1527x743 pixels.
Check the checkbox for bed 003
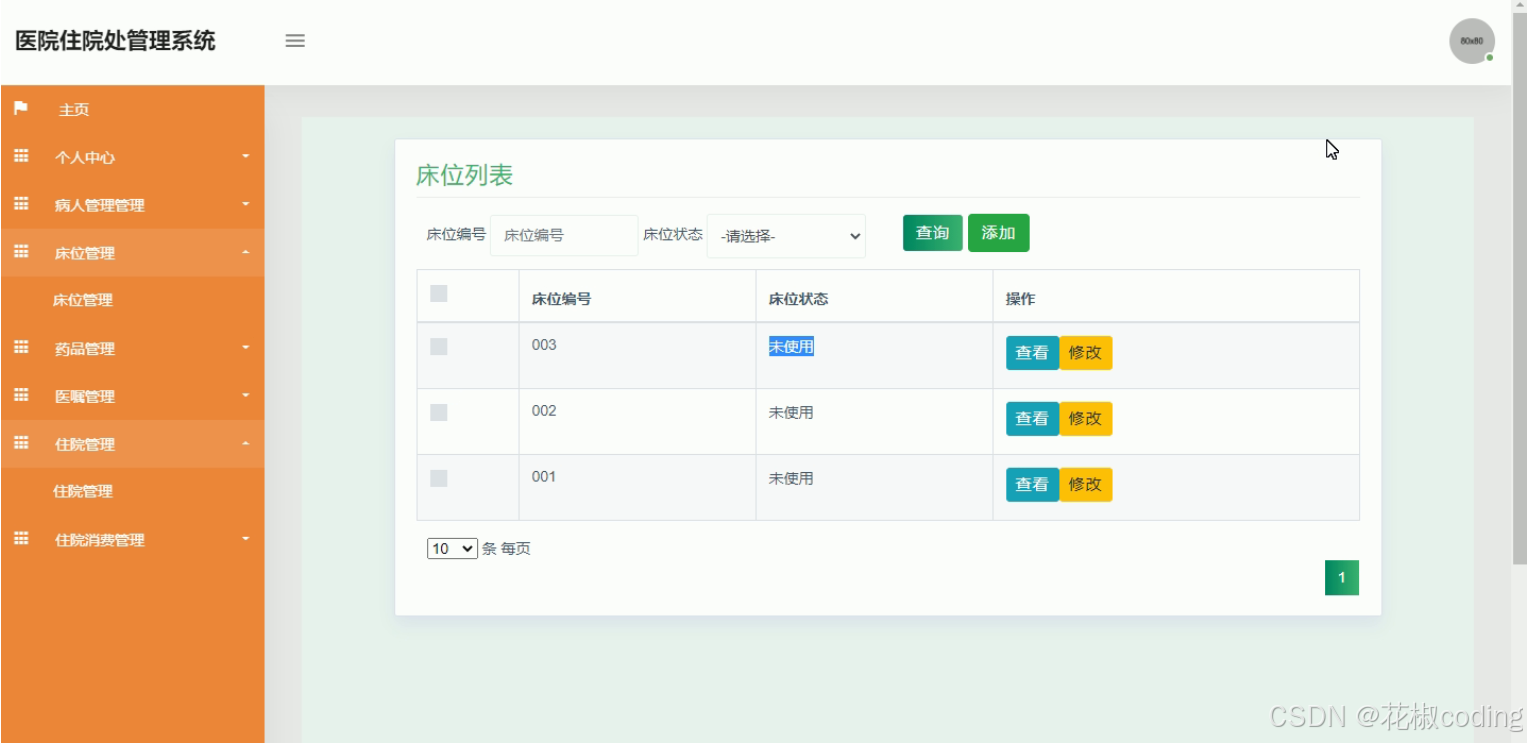437,345
